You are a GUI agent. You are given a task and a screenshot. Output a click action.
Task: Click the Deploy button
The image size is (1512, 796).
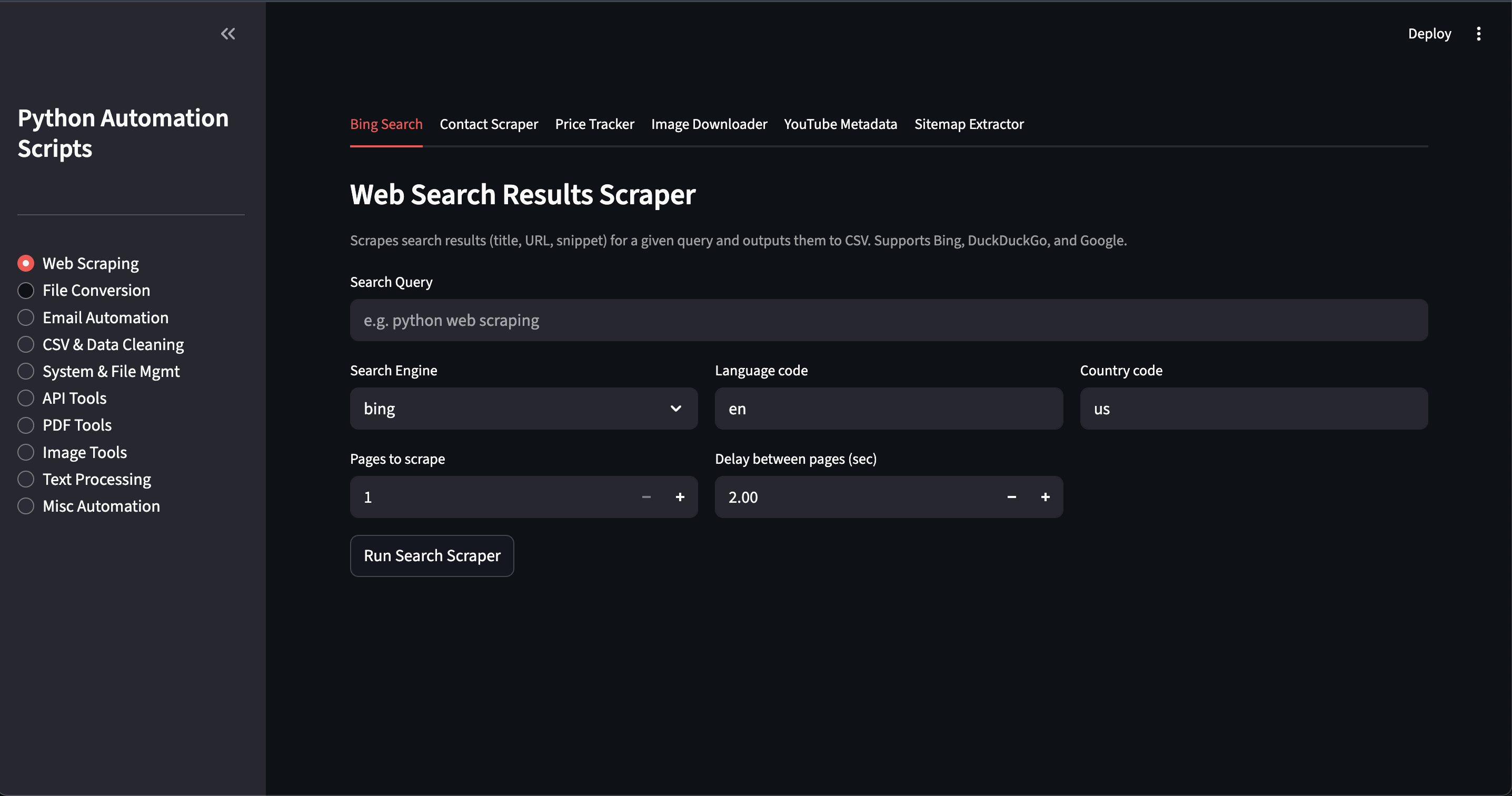[1429, 34]
